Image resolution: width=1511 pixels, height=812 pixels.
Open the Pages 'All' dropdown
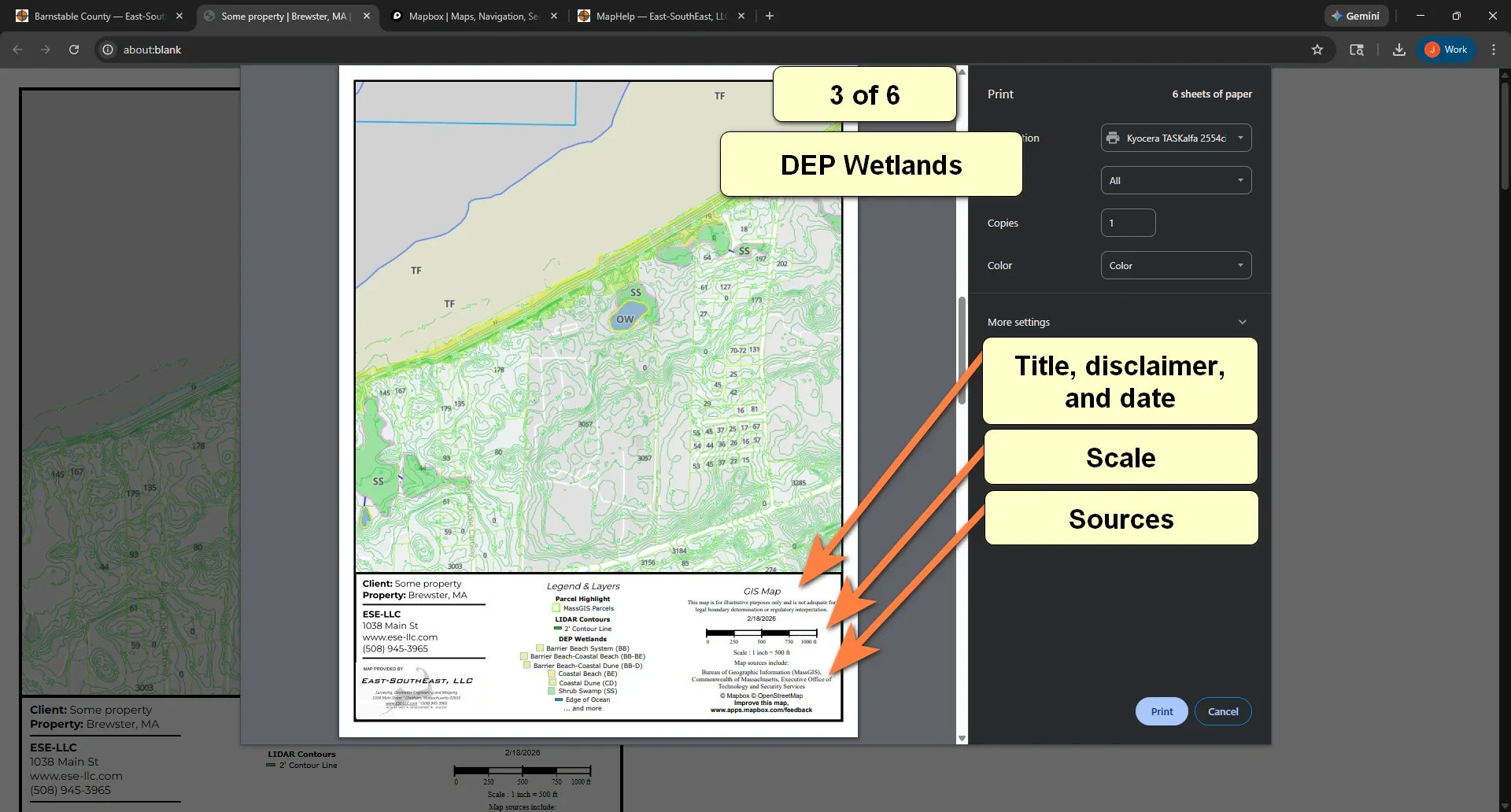click(1175, 179)
